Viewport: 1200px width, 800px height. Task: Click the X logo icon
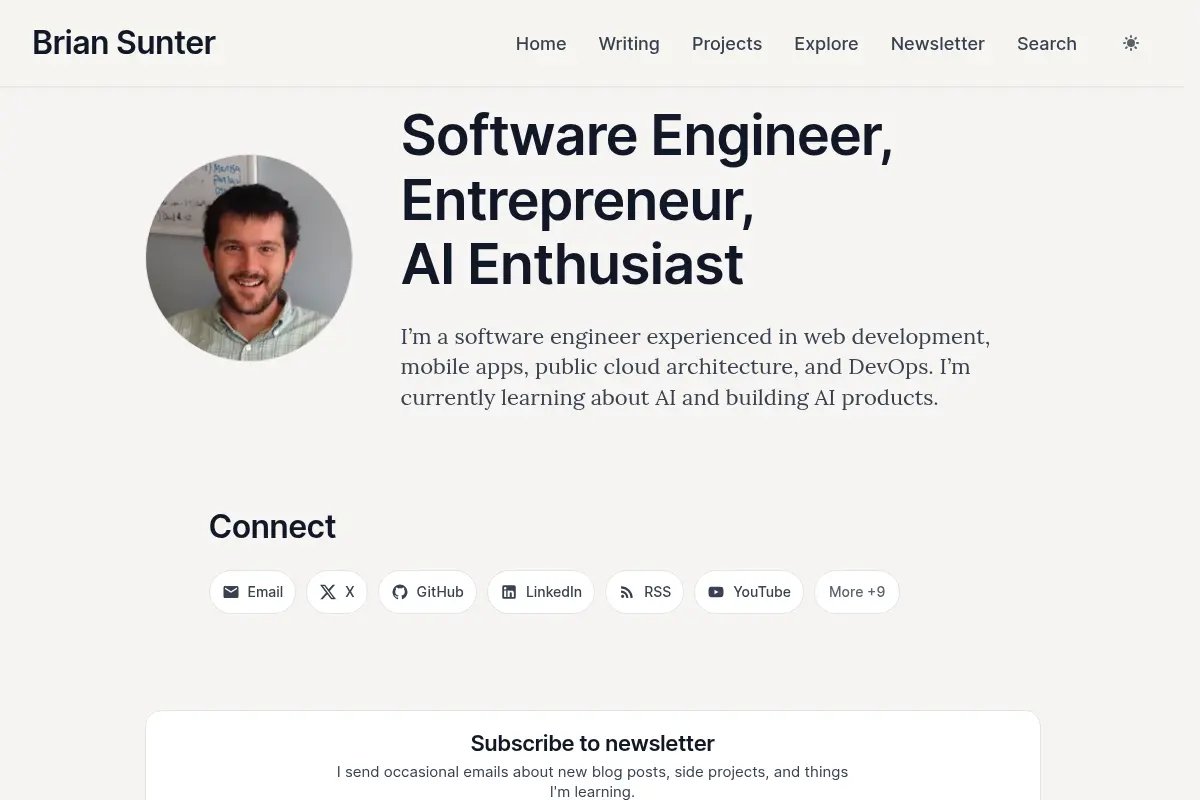[328, 592]
